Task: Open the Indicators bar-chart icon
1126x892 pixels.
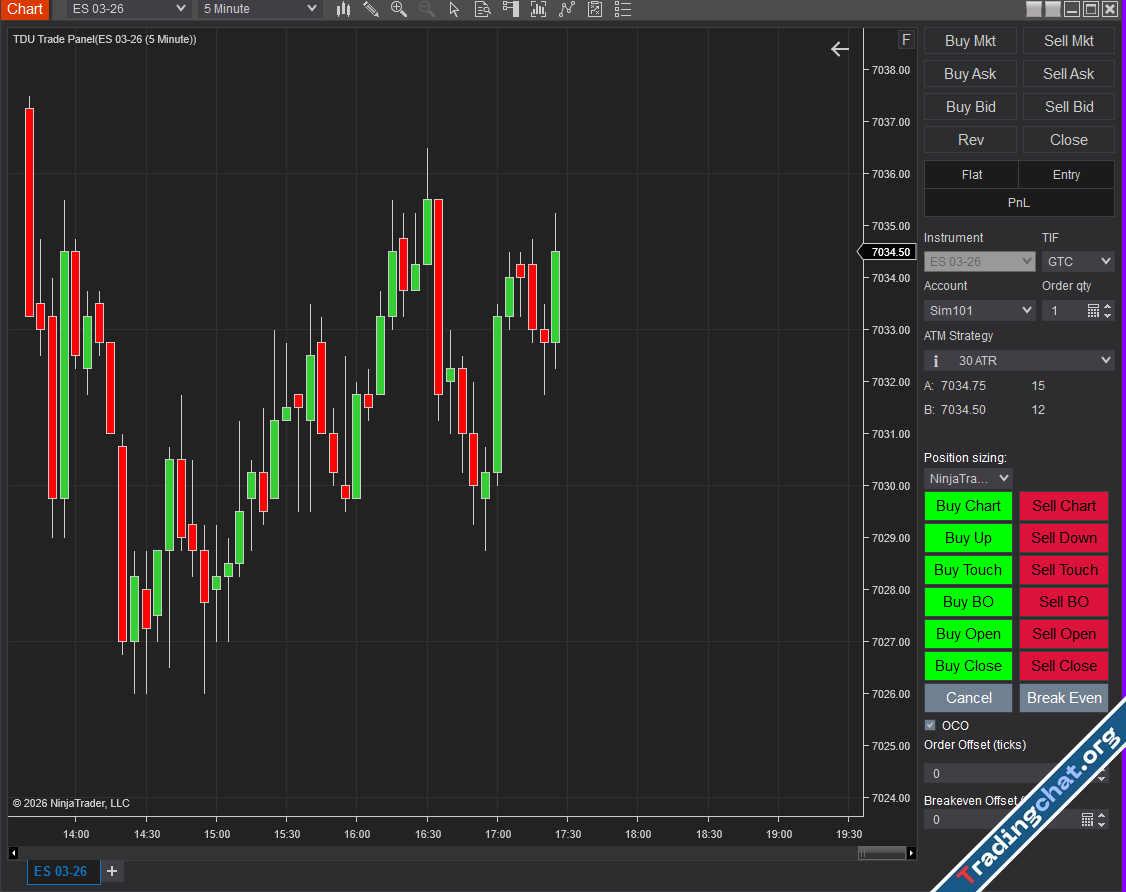Action: pyautogui.click(x=539, y=9)
